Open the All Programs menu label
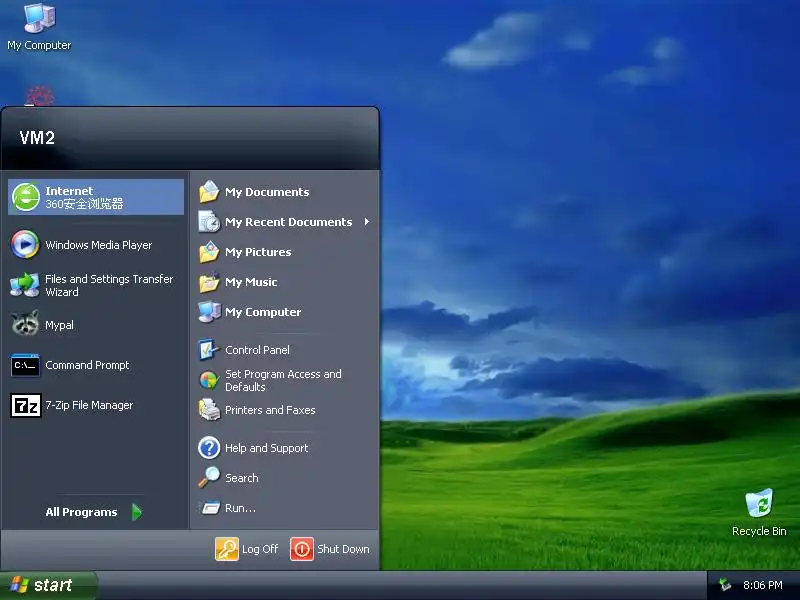800x600 pixels. (81, 512)
